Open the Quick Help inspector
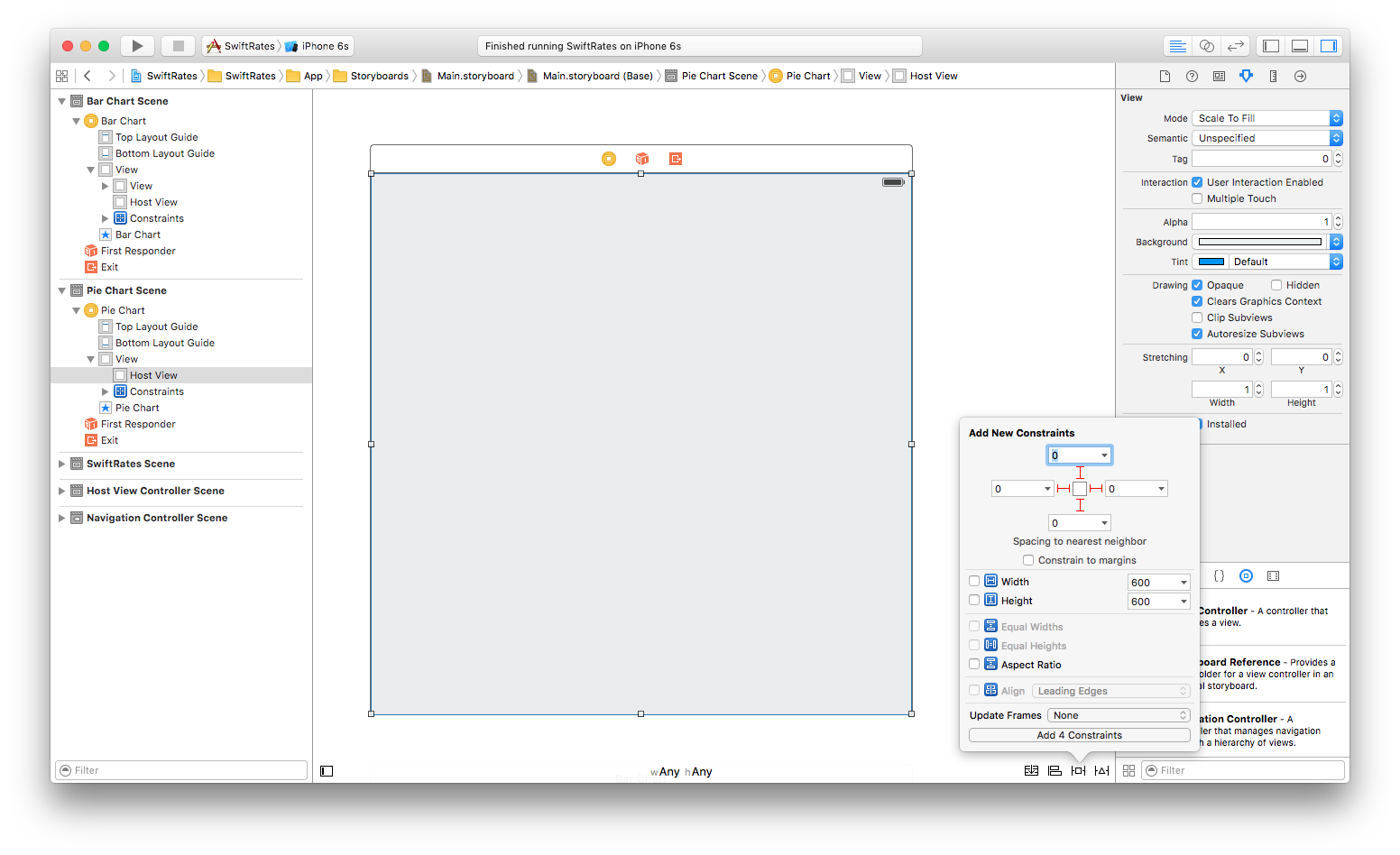The image size is (1400, 855). pyautogui.click(x=1191, y=76)
